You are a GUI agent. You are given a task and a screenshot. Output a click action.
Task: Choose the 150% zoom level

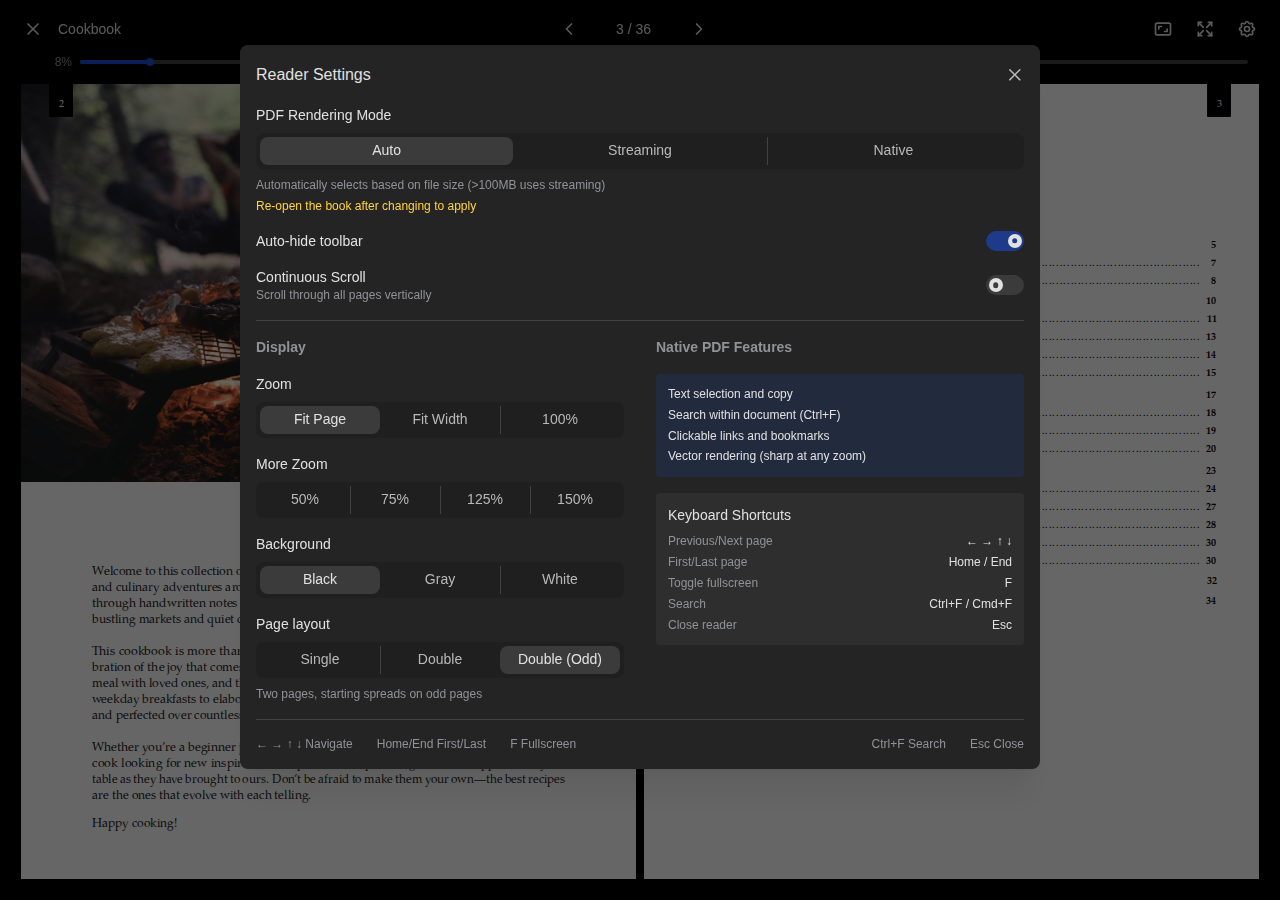575,499
